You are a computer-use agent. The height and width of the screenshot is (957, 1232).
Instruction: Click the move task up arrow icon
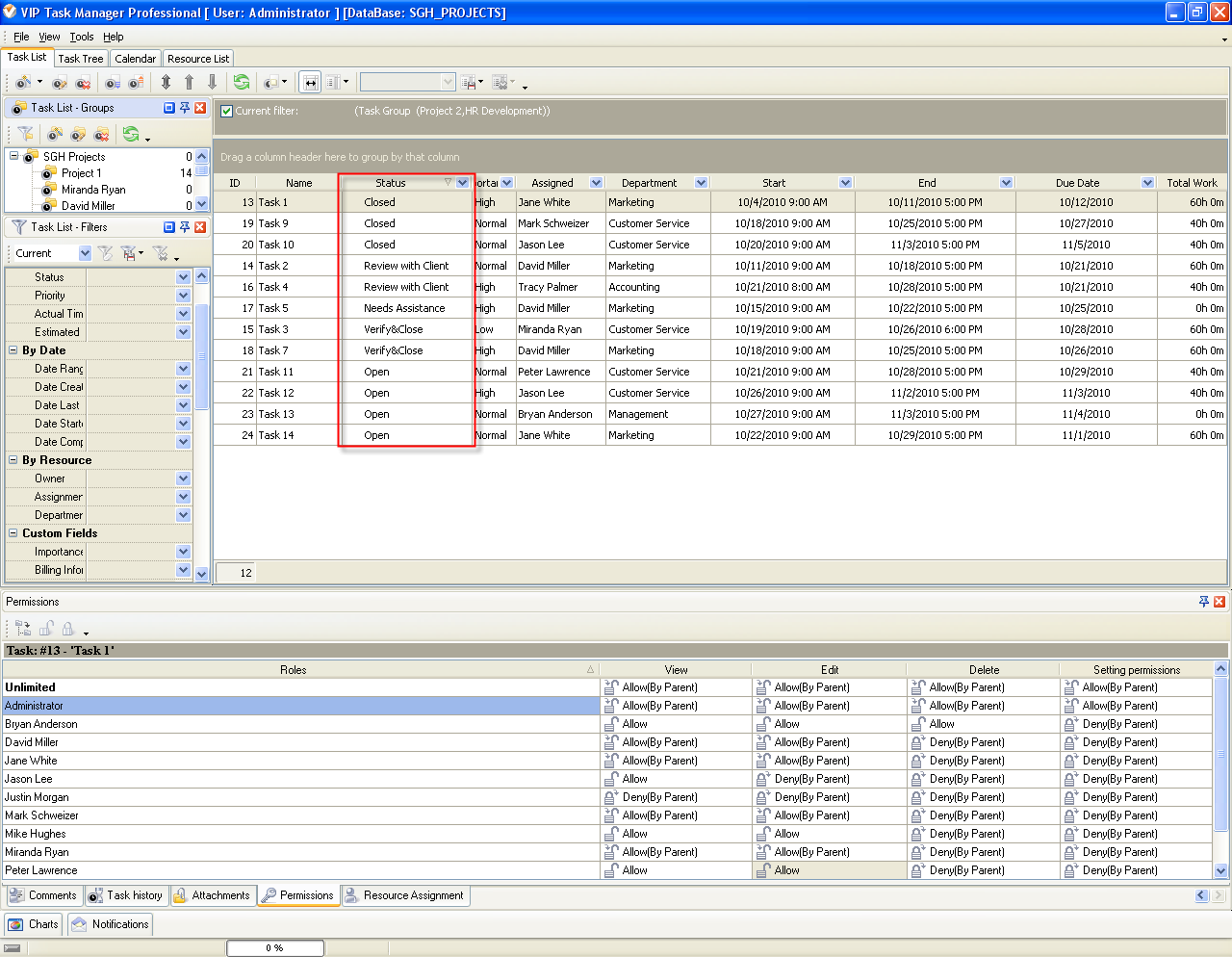pos(189,83)
